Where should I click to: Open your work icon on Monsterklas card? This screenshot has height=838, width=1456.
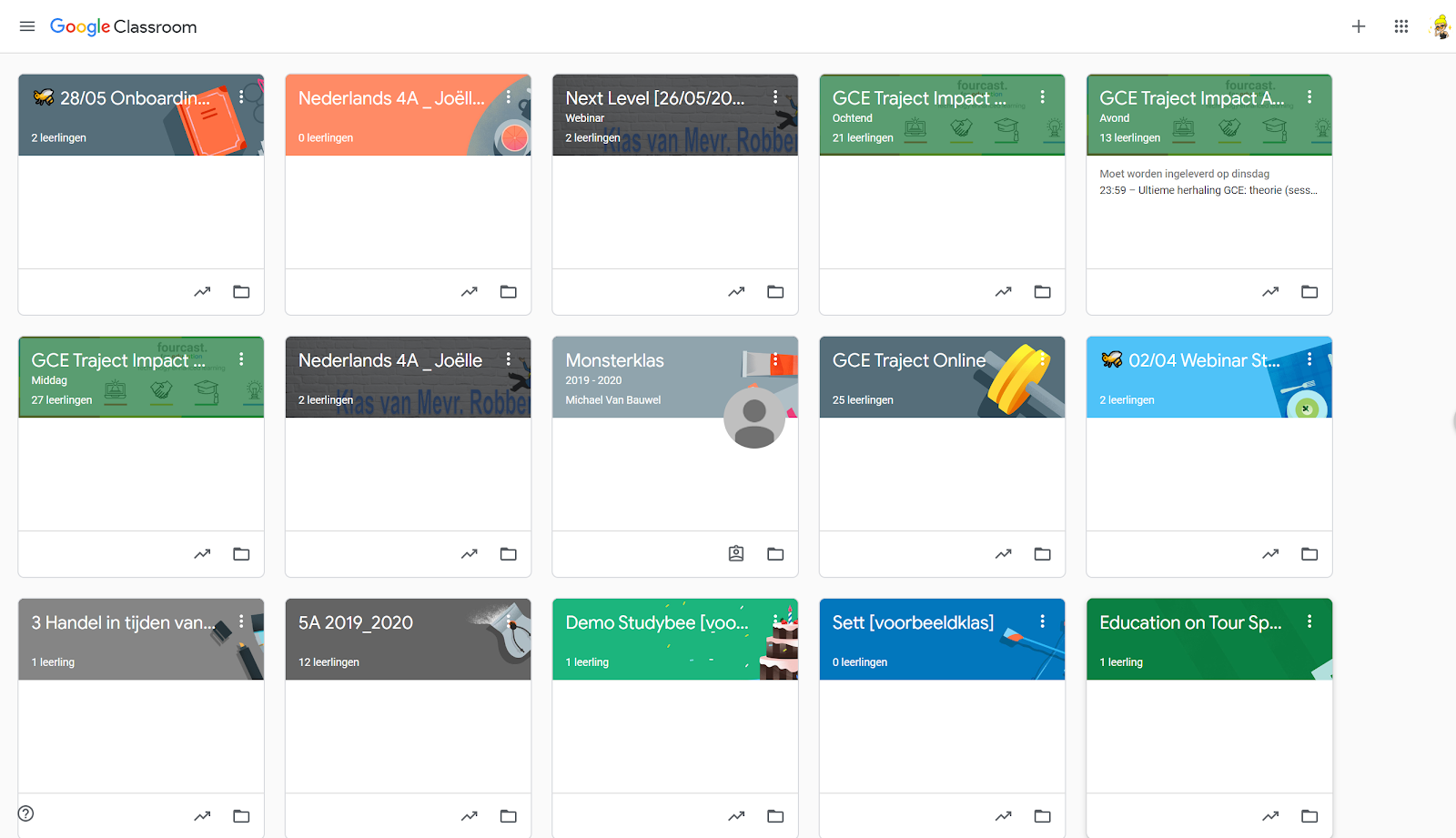(736, 554)
